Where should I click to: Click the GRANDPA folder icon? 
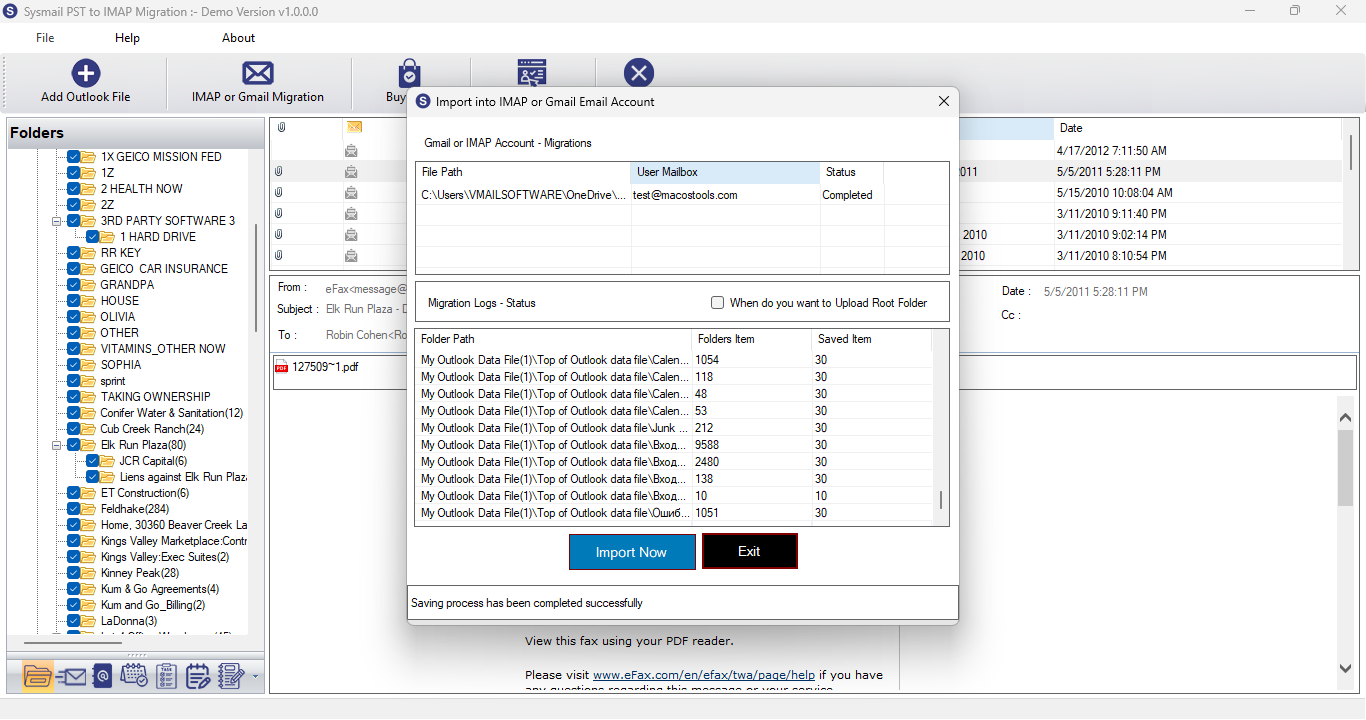coord(89,285)
